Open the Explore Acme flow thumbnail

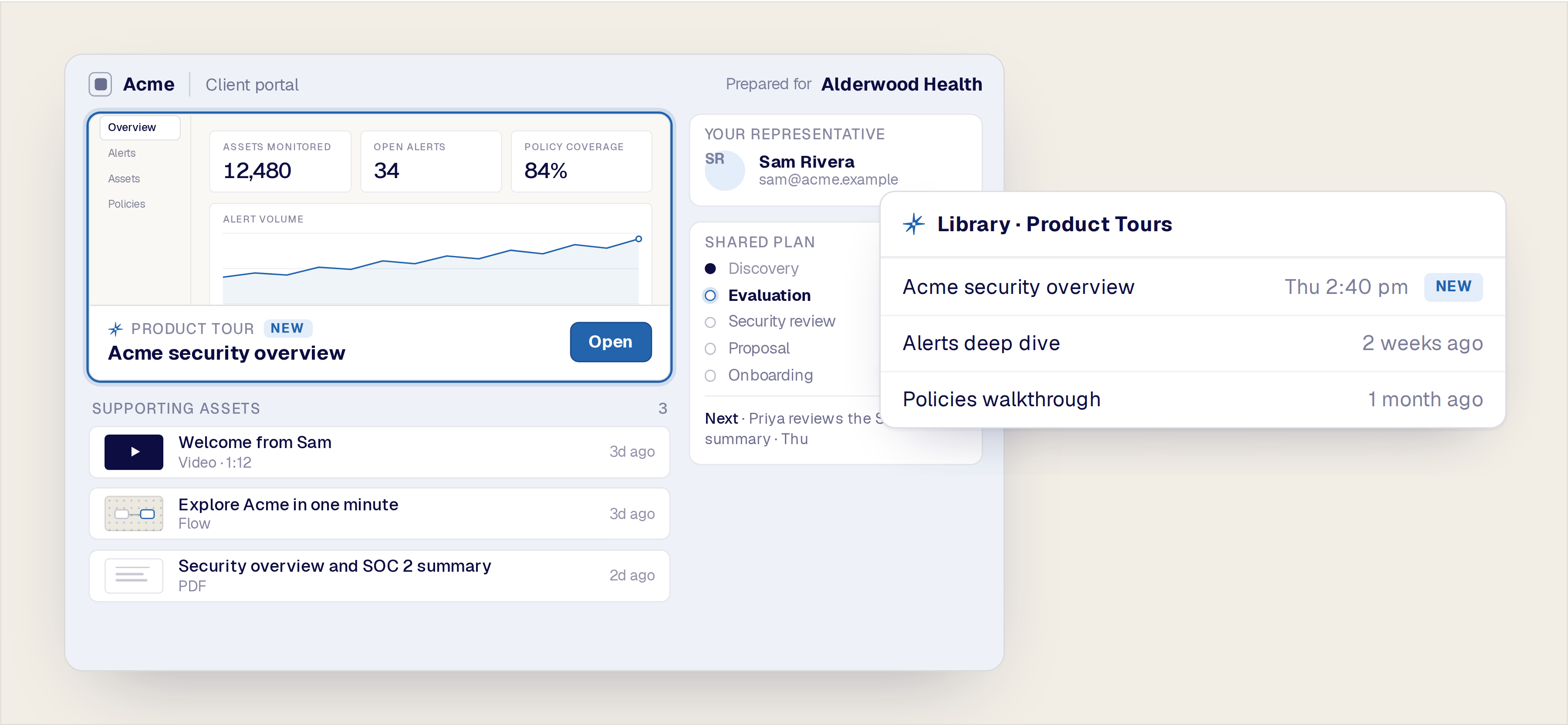(134, 514)
